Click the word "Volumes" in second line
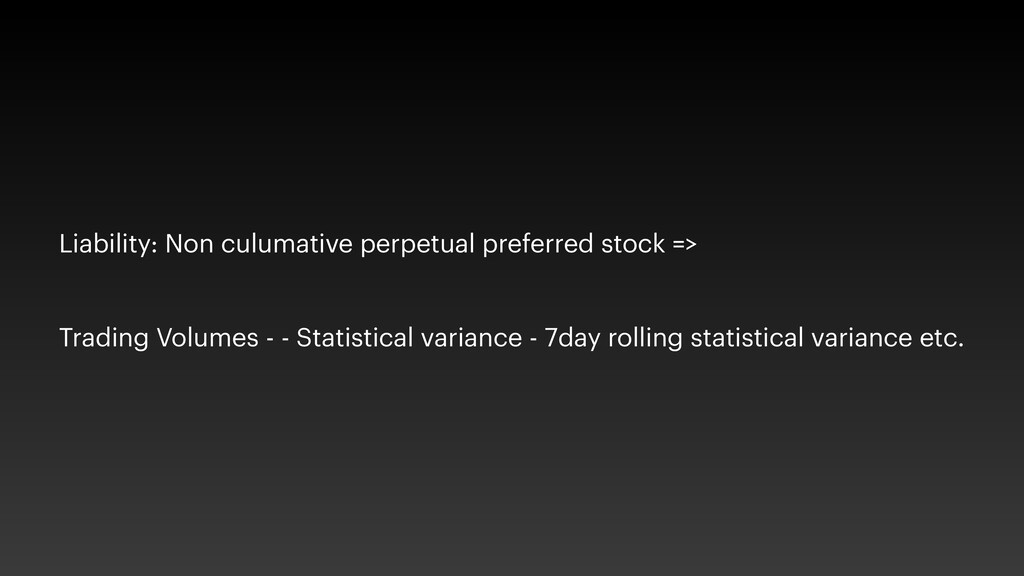 (205, 339)
